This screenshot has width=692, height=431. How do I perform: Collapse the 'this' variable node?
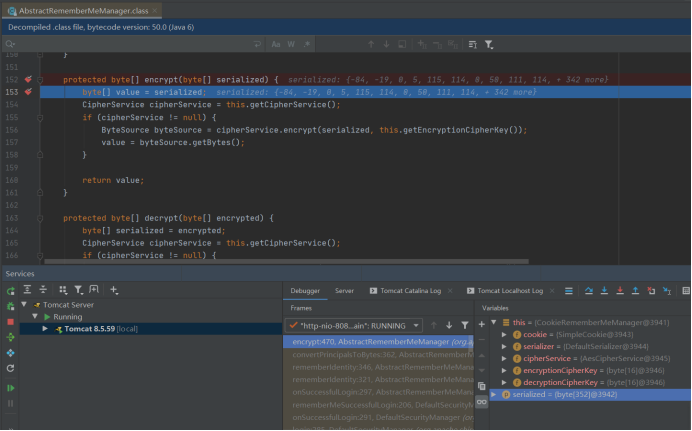(x=494, y=322)
